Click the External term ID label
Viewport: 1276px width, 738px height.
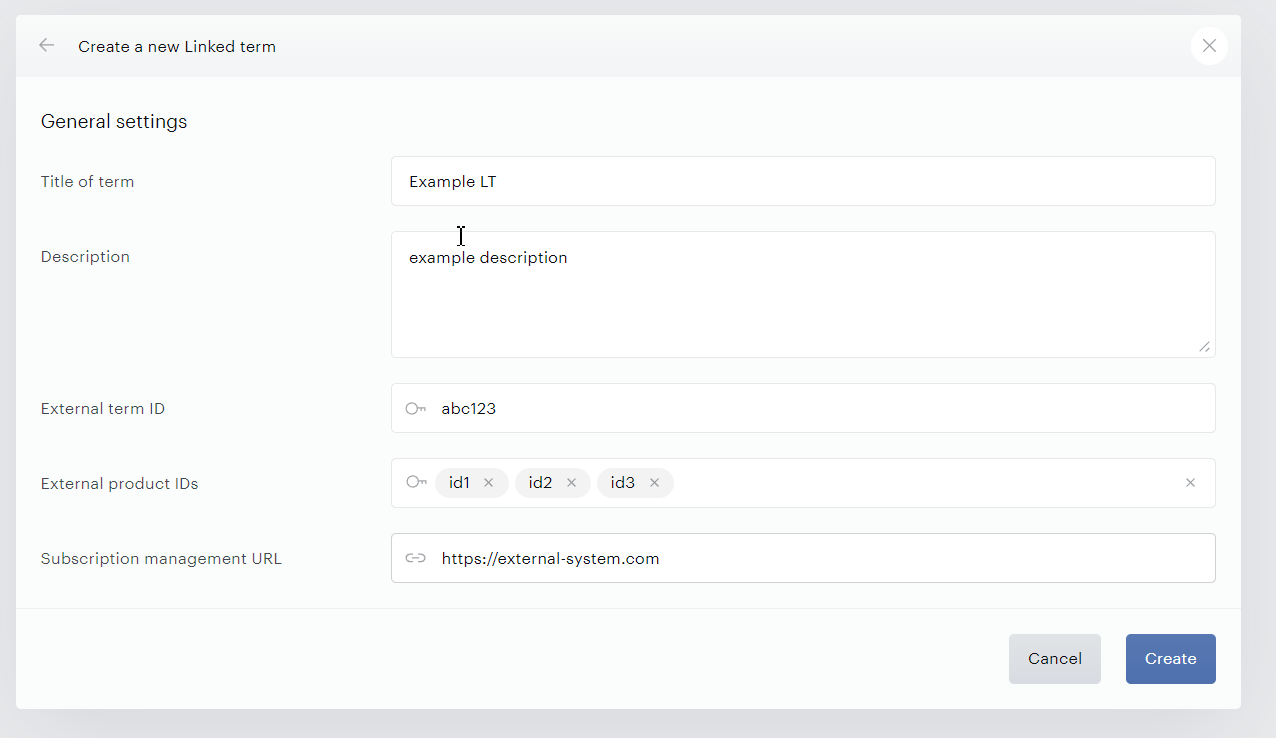click(103, 409)
